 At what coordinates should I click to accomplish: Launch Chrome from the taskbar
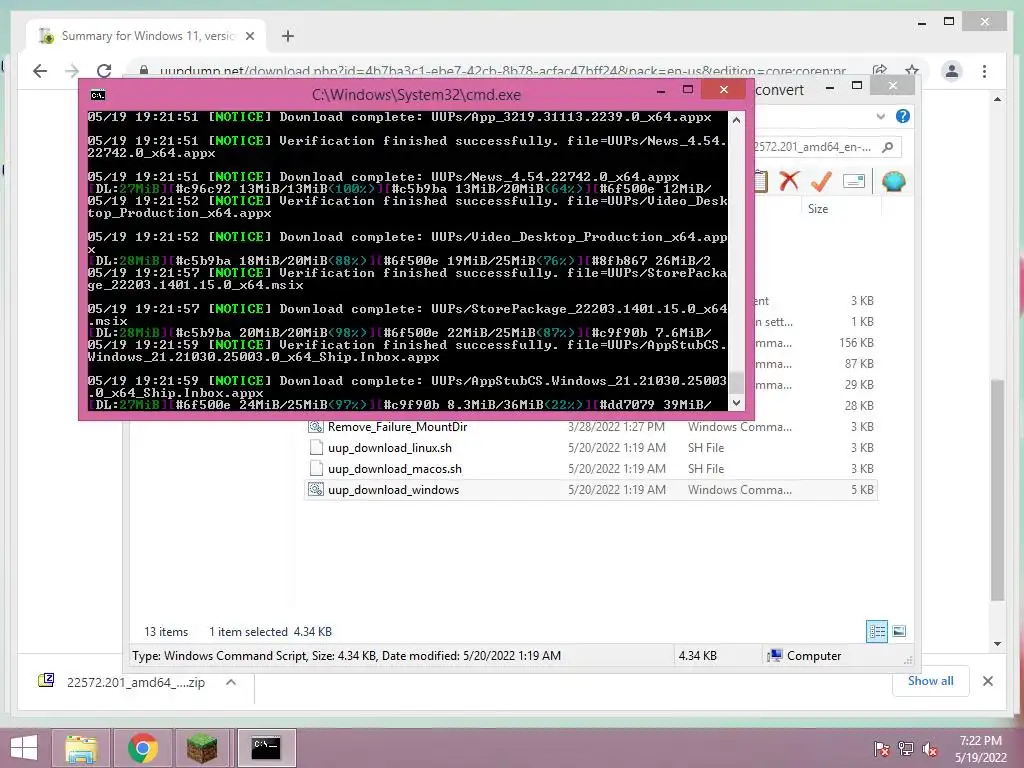142,748
